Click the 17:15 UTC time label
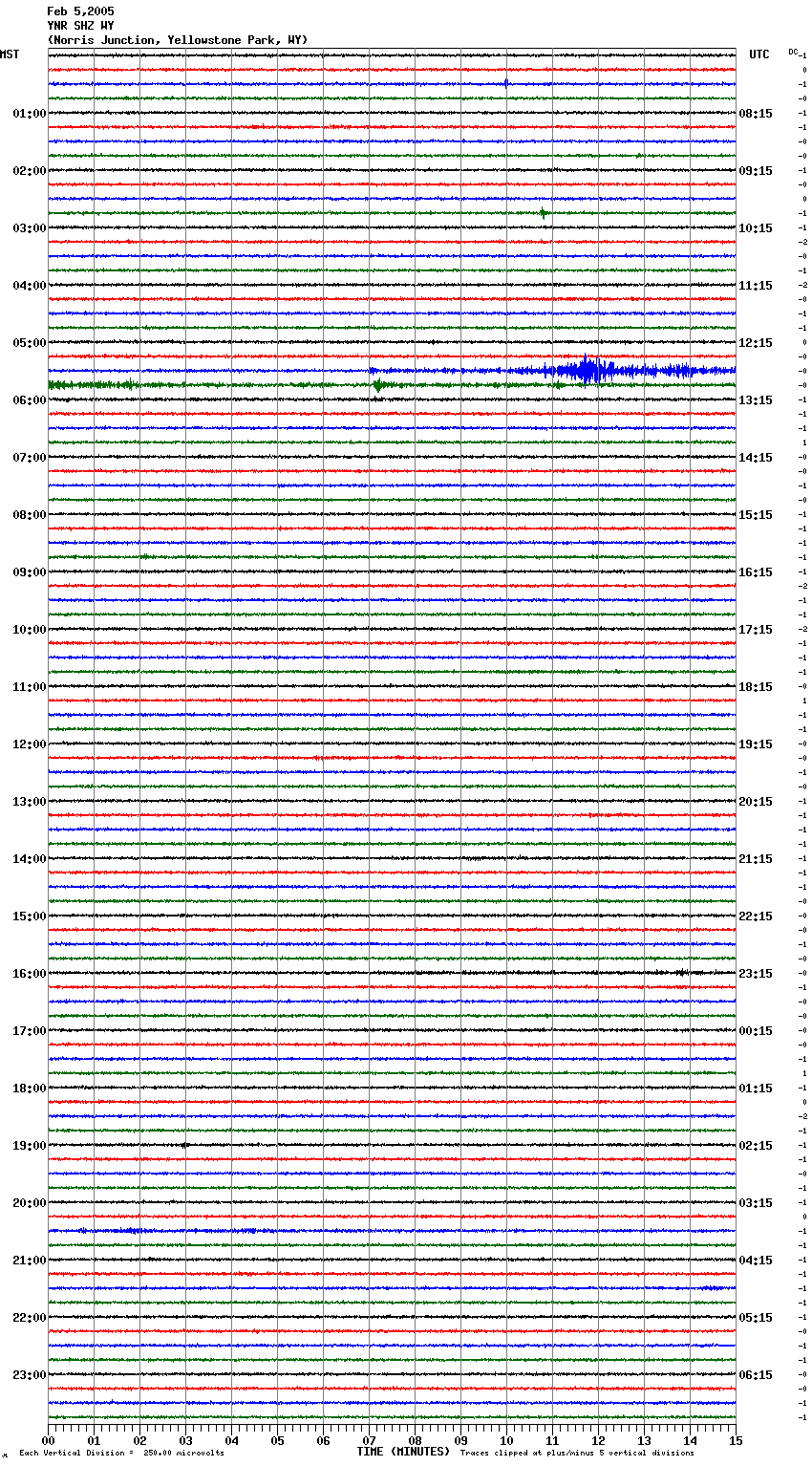 756,630
